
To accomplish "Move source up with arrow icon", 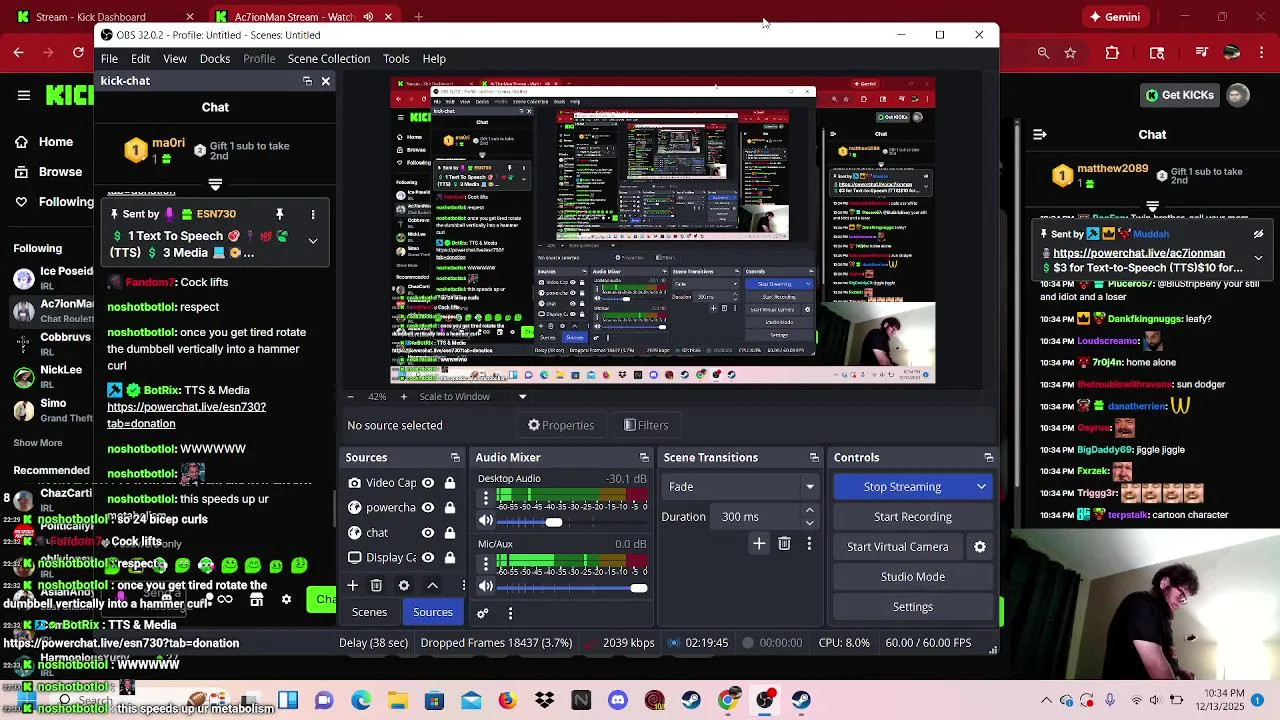I will 432,585.
